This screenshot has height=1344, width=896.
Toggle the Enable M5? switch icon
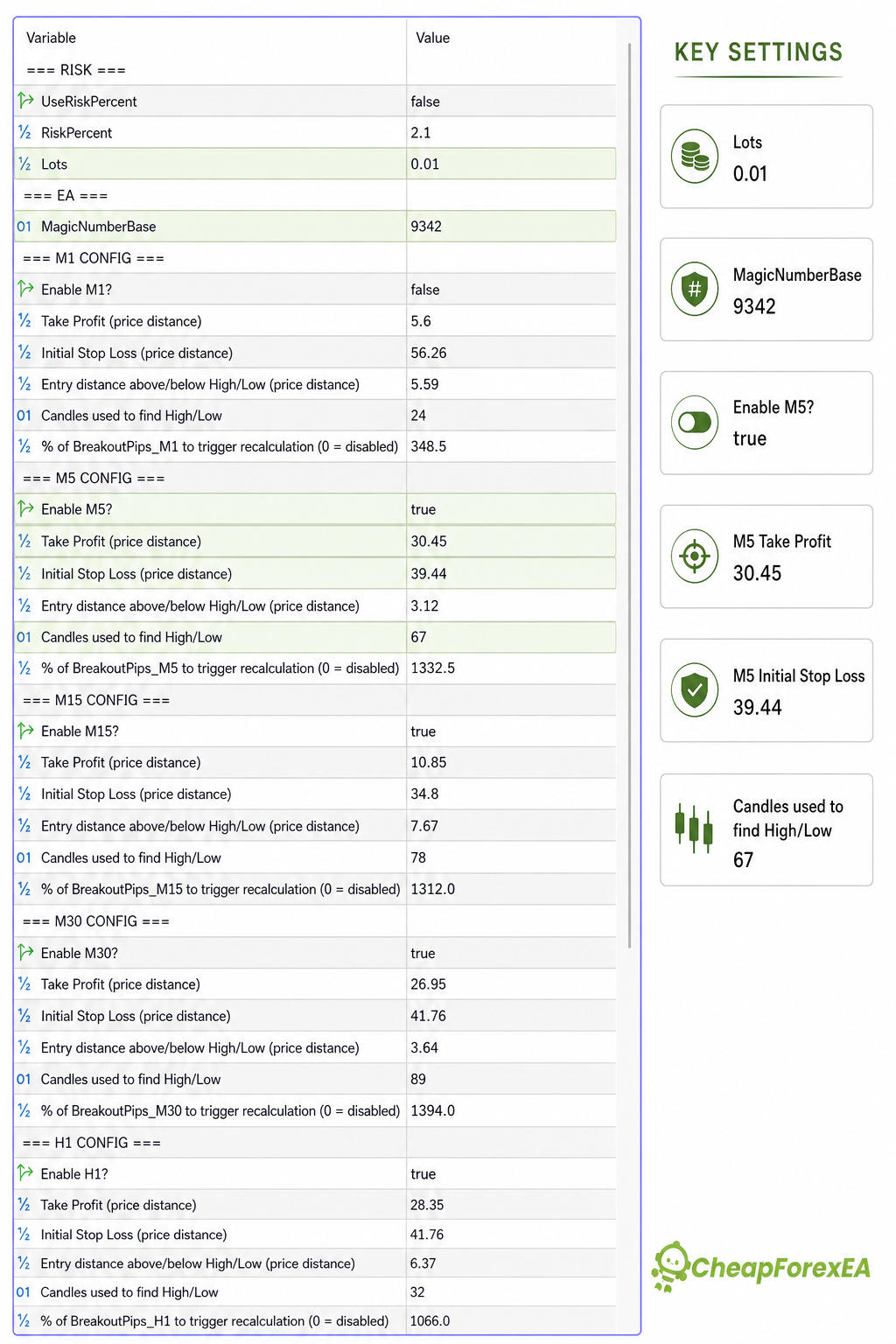(x=695, y=423)
